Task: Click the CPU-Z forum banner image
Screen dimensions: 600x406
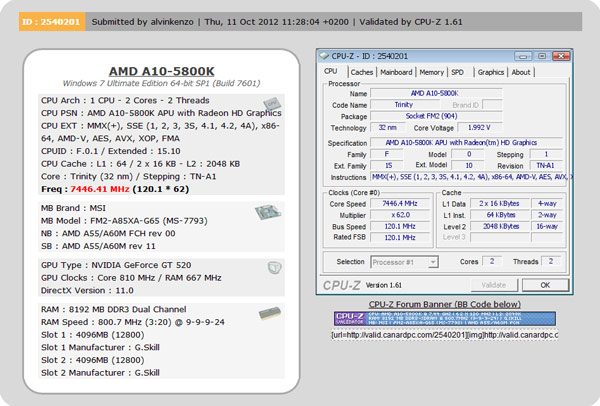Action: pyautogui.click(x=445, y=318)
